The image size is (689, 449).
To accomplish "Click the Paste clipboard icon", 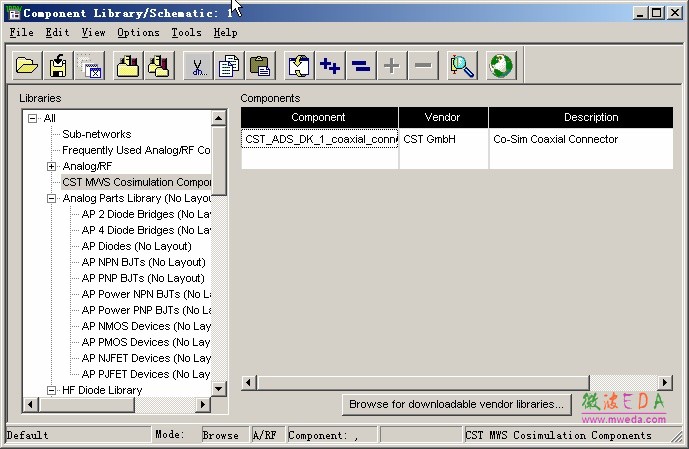I will pos(260,65).
